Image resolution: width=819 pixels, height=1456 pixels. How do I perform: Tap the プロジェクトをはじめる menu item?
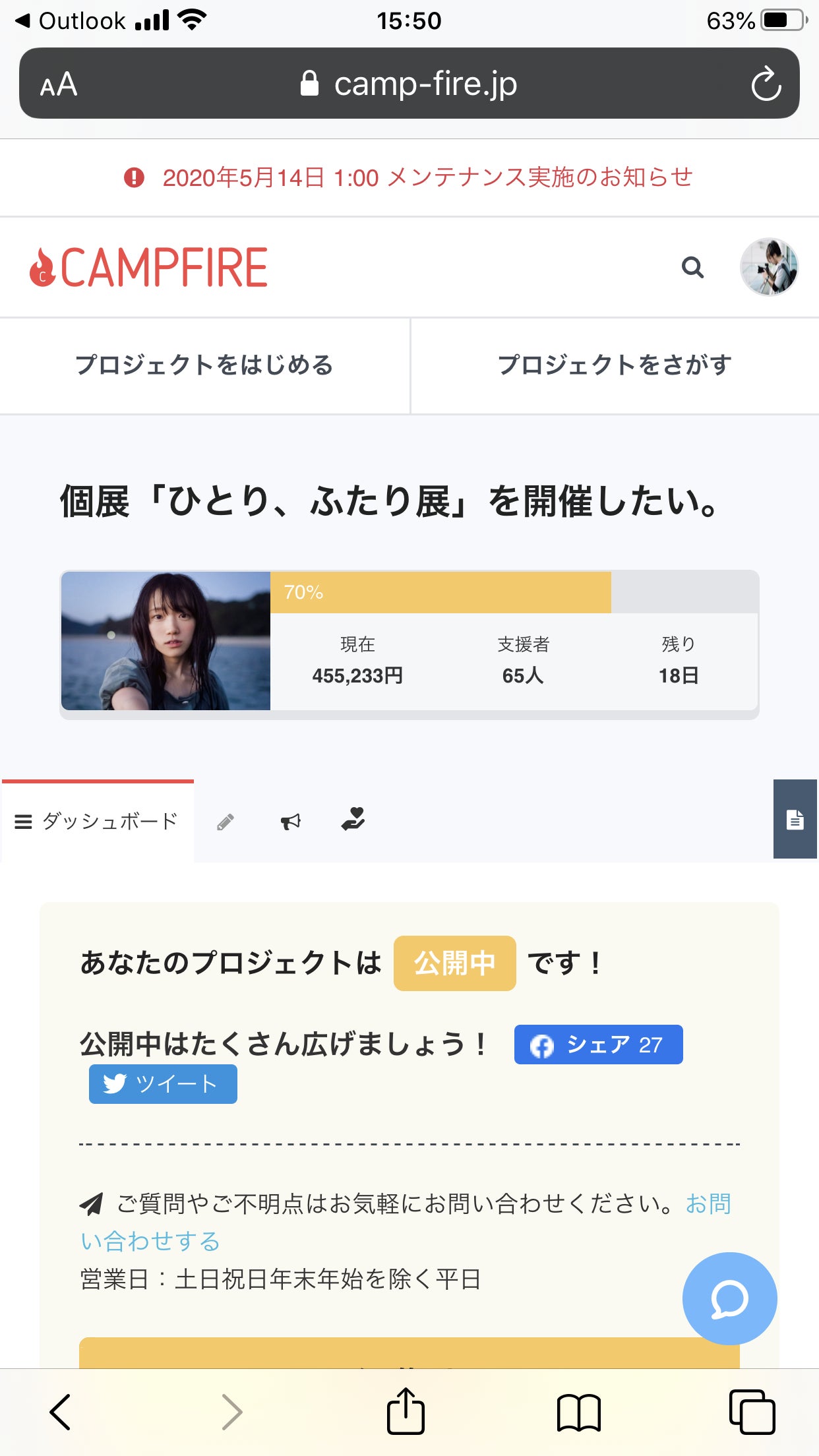tap(204, 365)
